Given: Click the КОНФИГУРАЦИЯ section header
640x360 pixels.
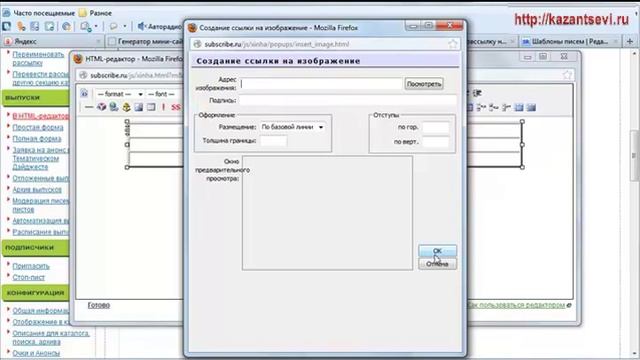Looking at the screenshot, I should click(x=36, y=293).
